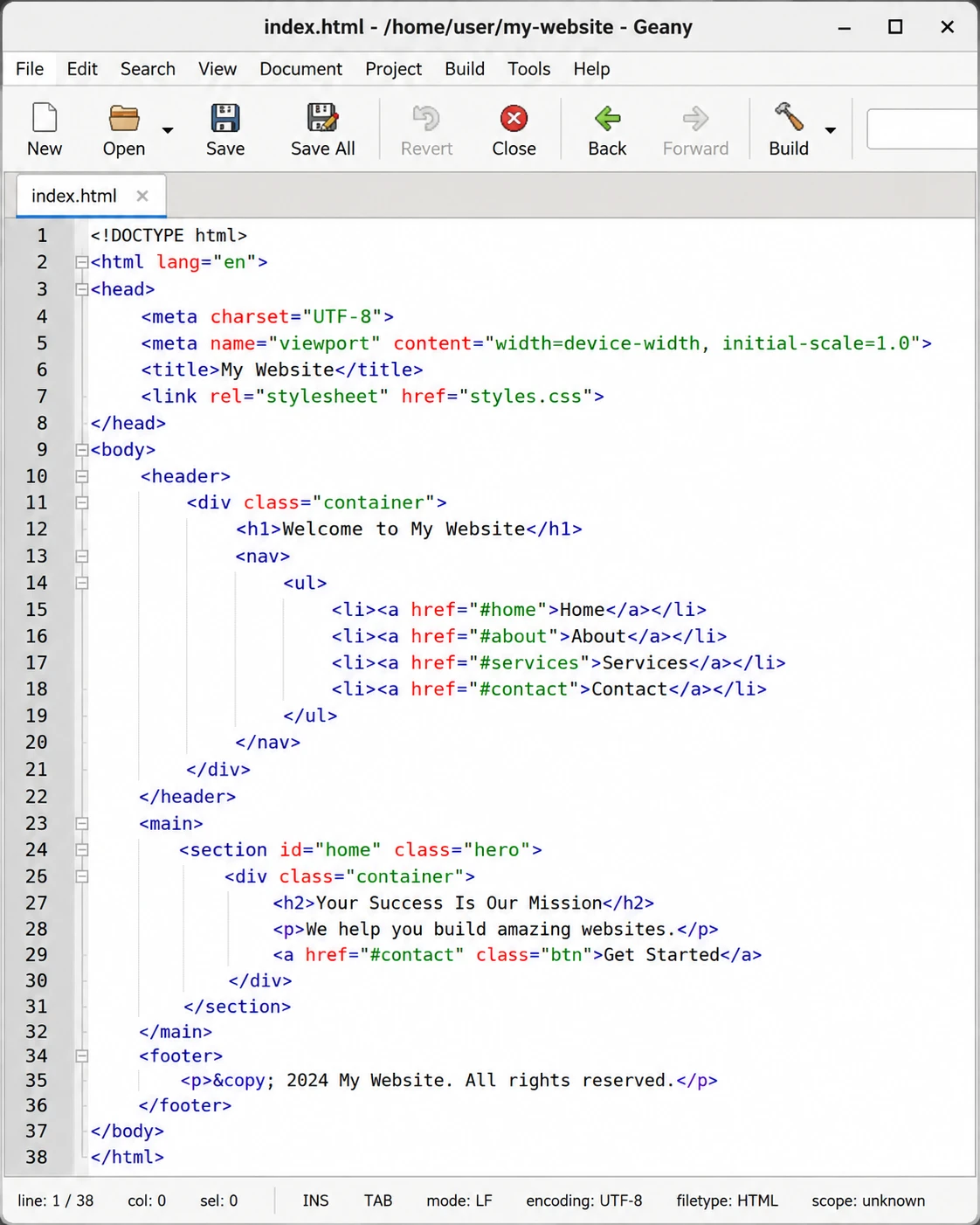The height and width of the screenshot is (1225, 980).
Task: Open the Document menu
Action: click(300, 69)
